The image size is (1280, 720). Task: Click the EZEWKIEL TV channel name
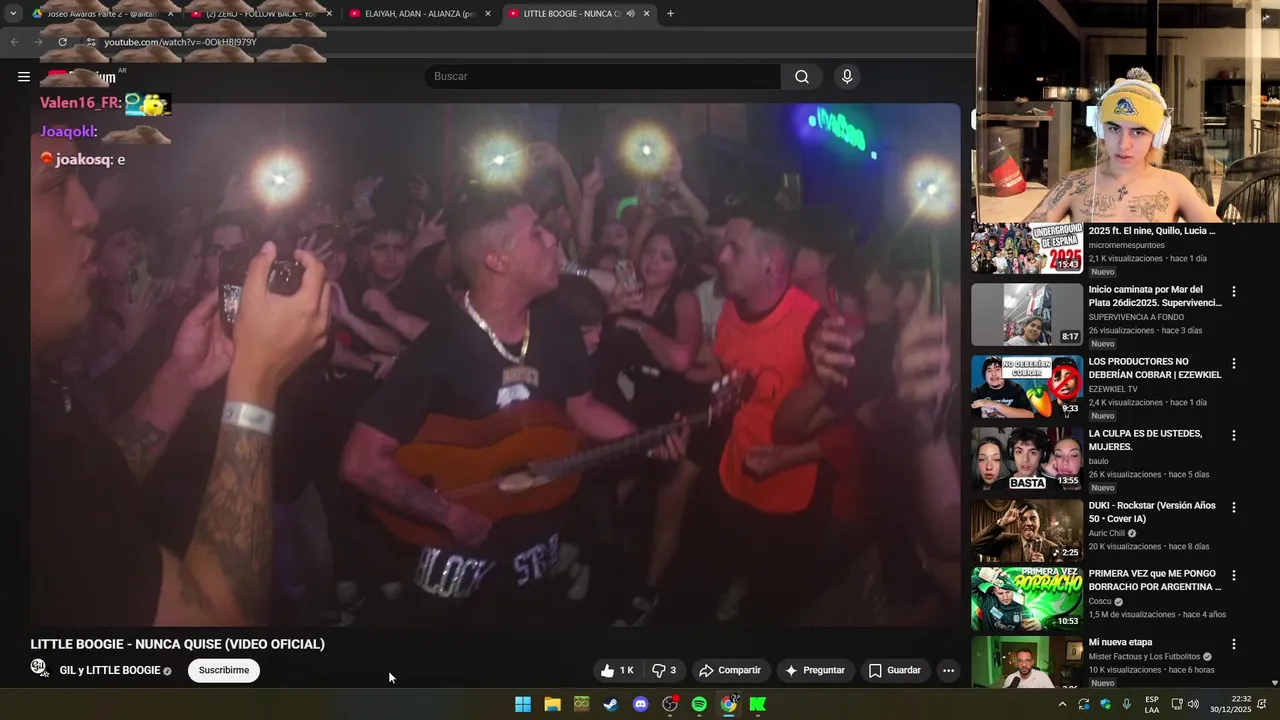[1112, 389]
